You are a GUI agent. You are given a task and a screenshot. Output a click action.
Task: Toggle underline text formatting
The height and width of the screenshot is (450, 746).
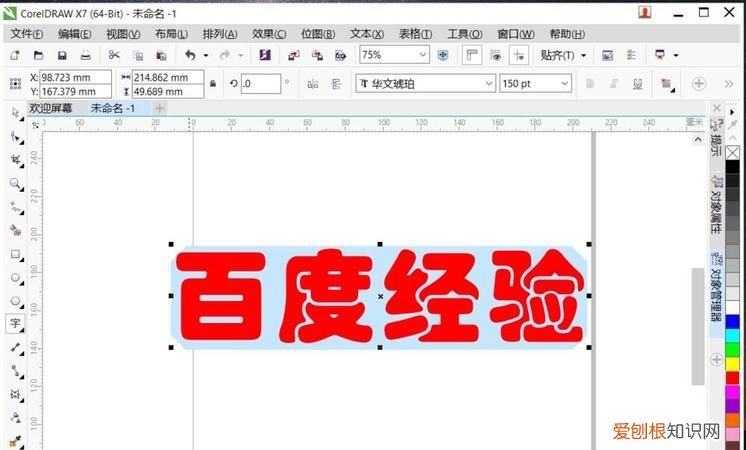click(638, 84)
